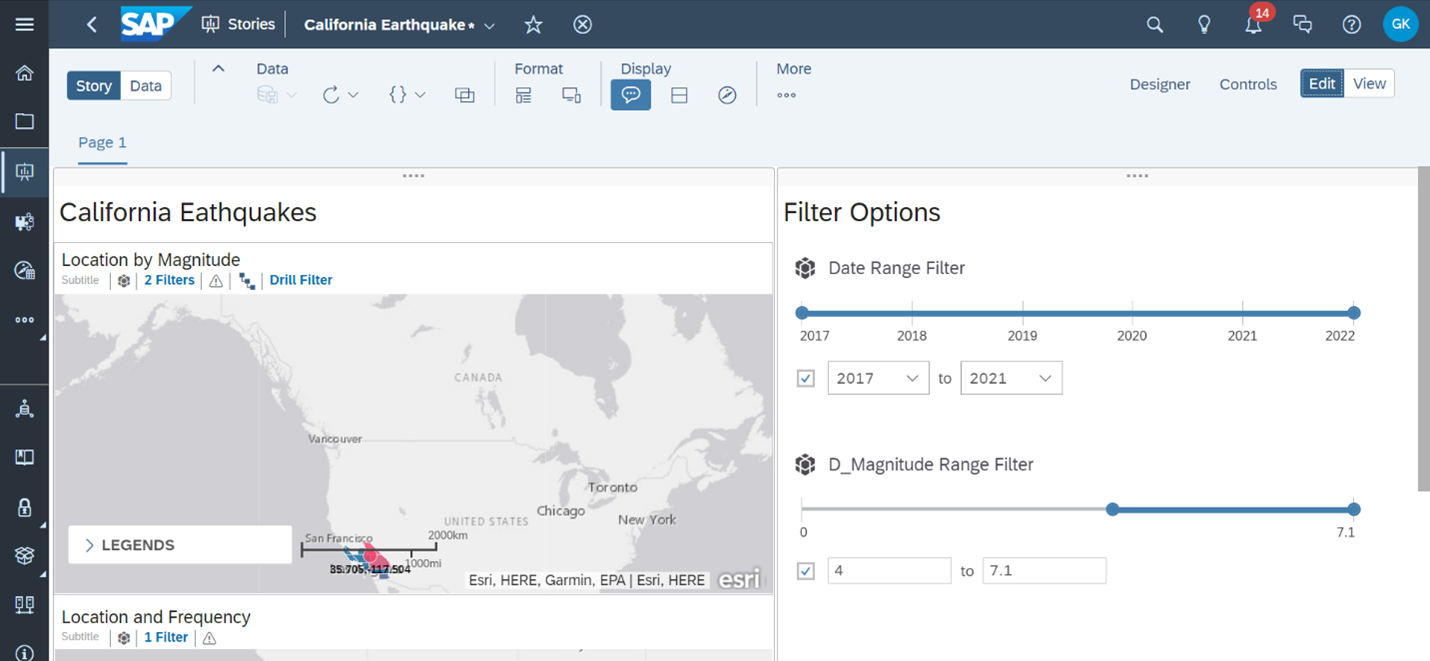Click the magnitude slider lower handle
This screenshot has height=661, width=1430.
point(1112,509)
